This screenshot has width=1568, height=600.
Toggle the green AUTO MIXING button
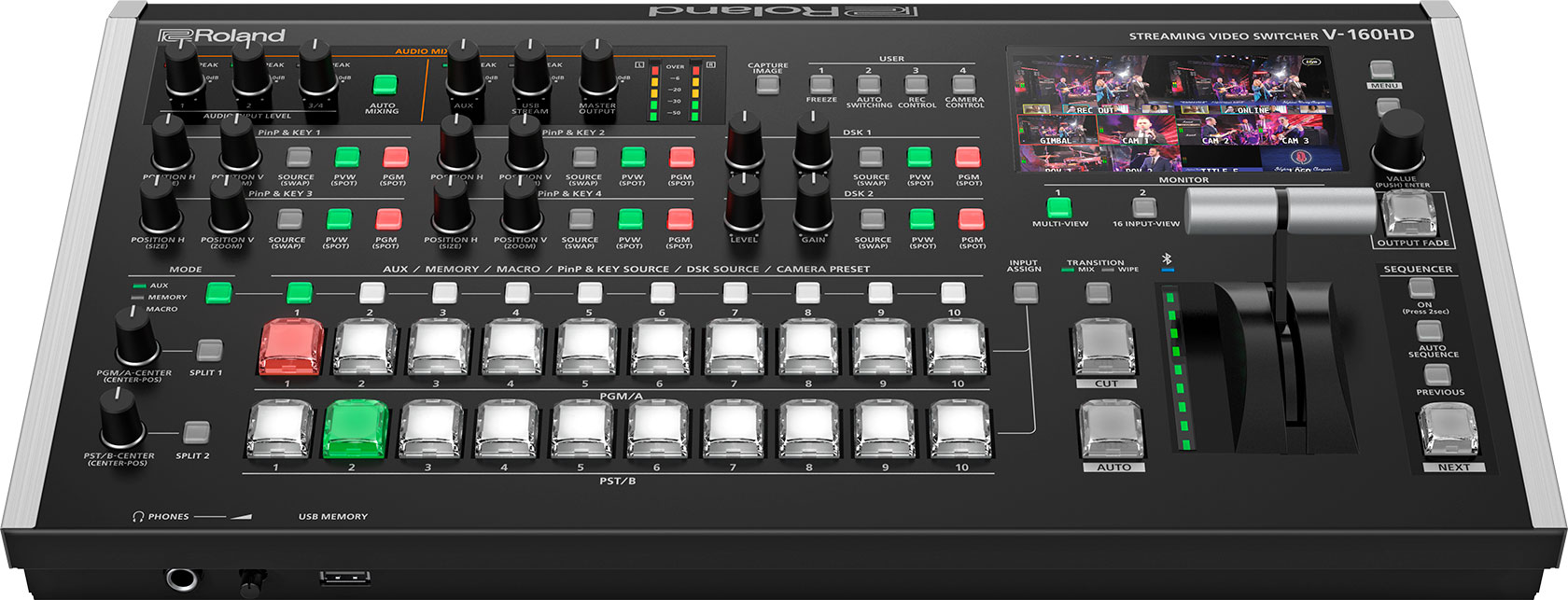[385, 85]
